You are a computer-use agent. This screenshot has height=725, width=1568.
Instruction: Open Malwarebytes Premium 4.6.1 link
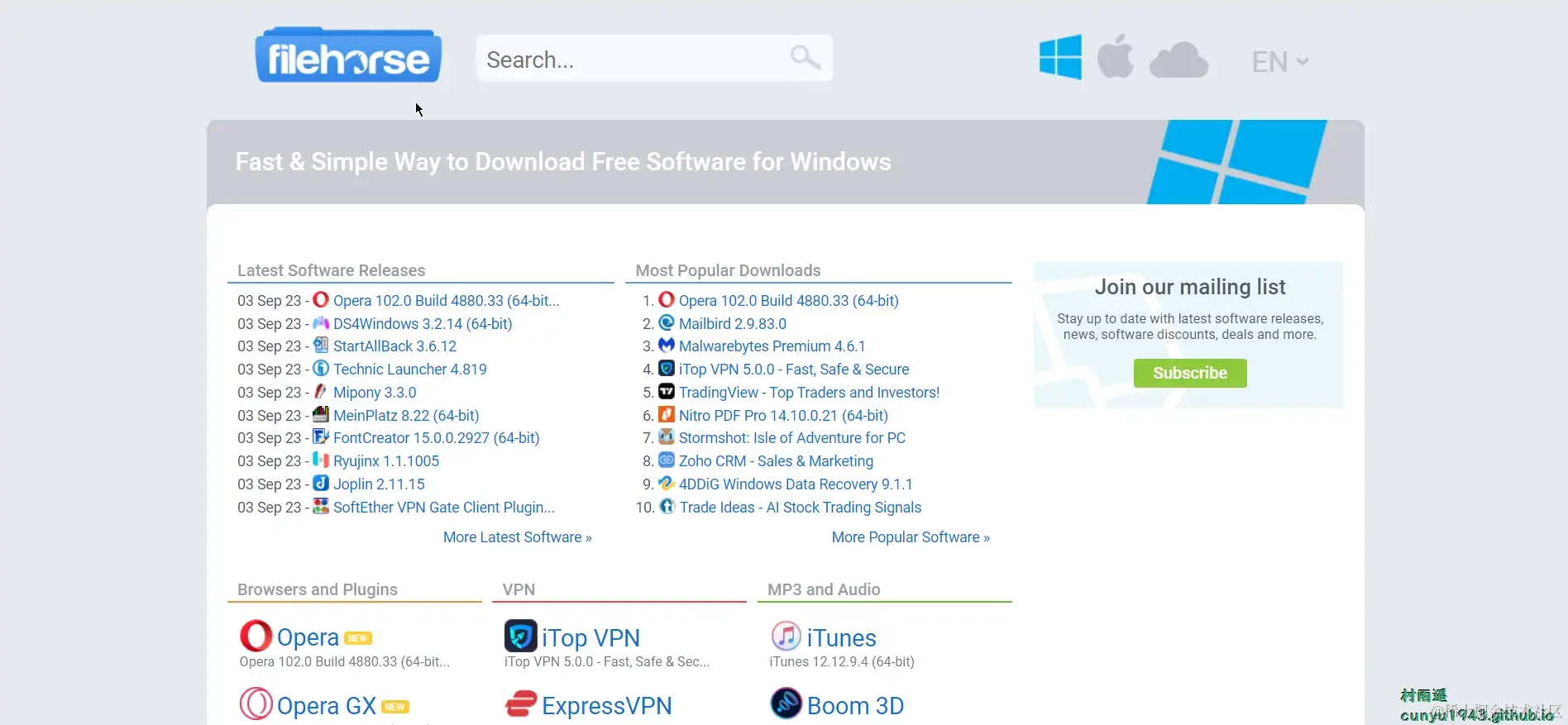[x=772, y=346]
